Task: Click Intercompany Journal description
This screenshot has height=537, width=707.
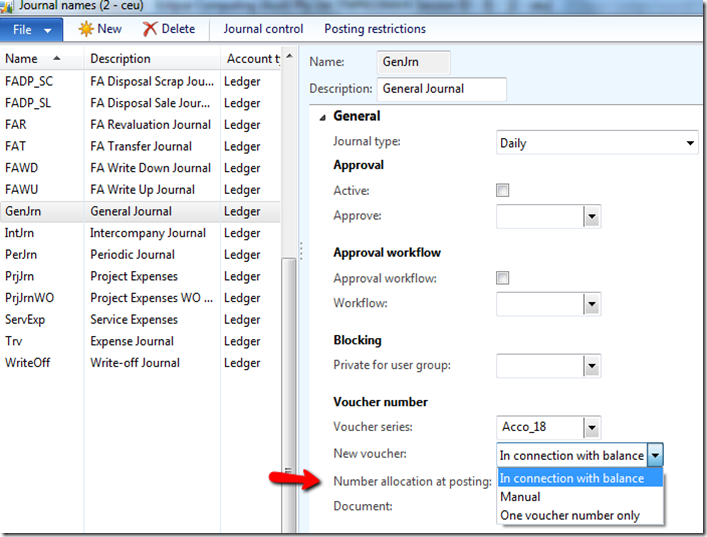Action: (148, 233)
